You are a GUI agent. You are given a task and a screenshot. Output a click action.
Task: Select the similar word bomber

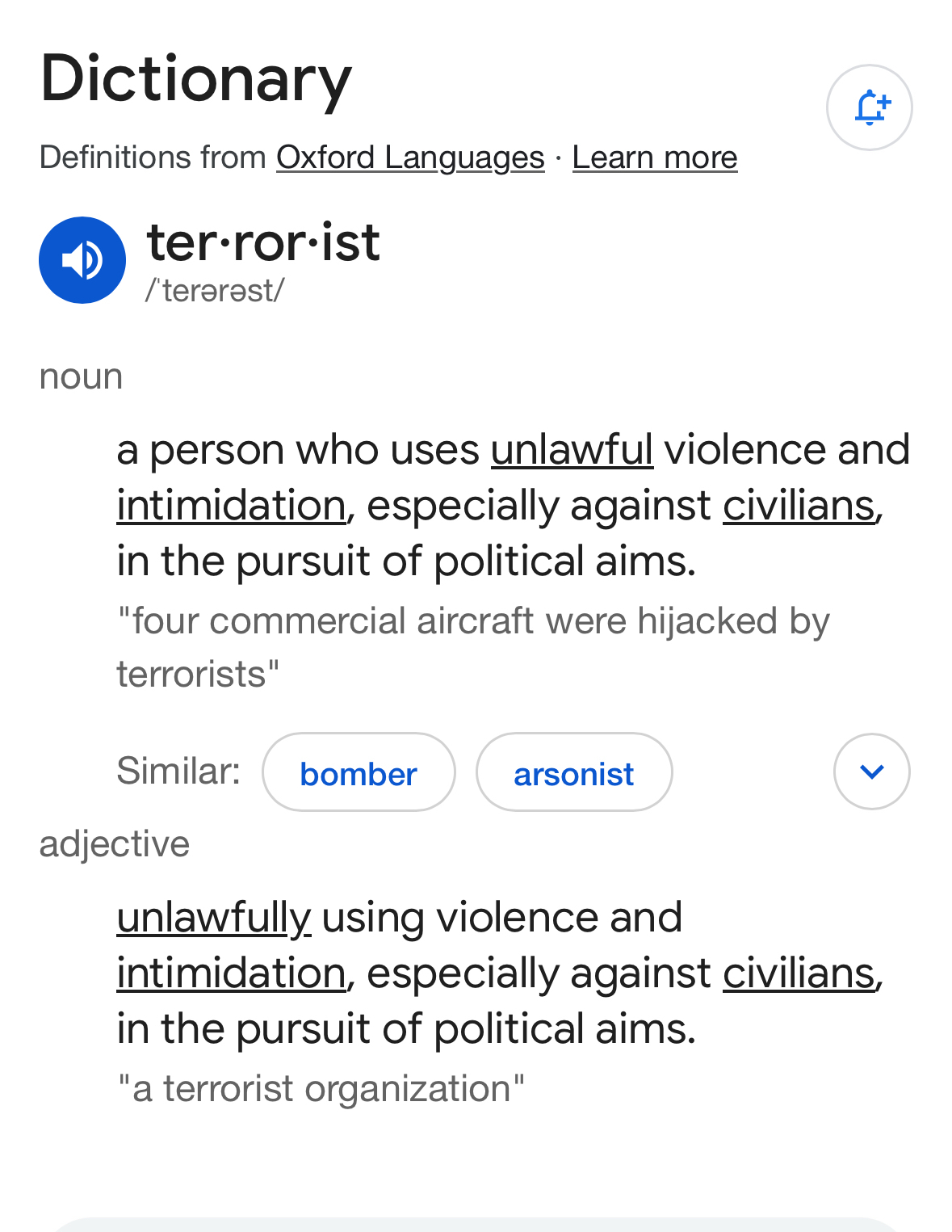tap(359, 773)
